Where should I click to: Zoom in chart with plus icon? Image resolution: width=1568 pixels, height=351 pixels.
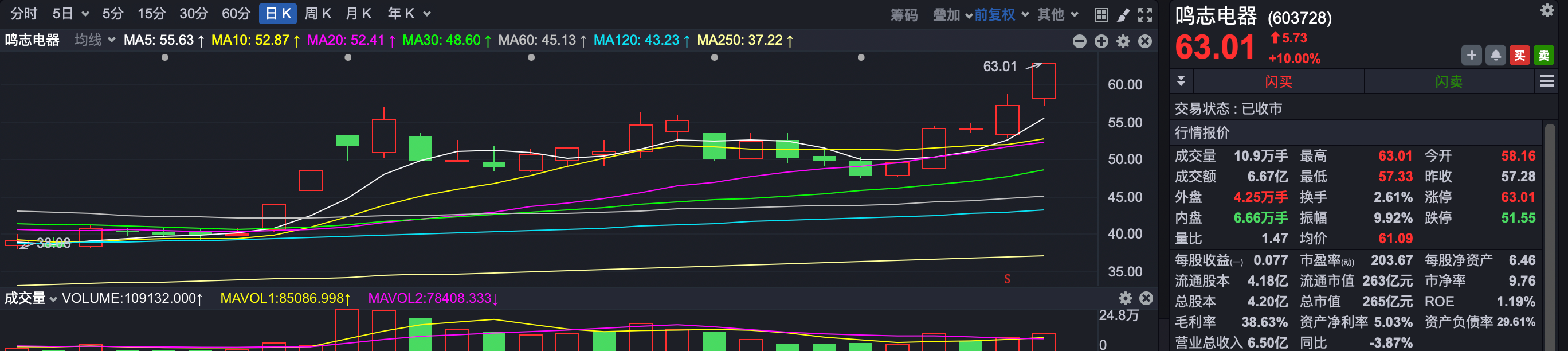tap(1101, 41)
